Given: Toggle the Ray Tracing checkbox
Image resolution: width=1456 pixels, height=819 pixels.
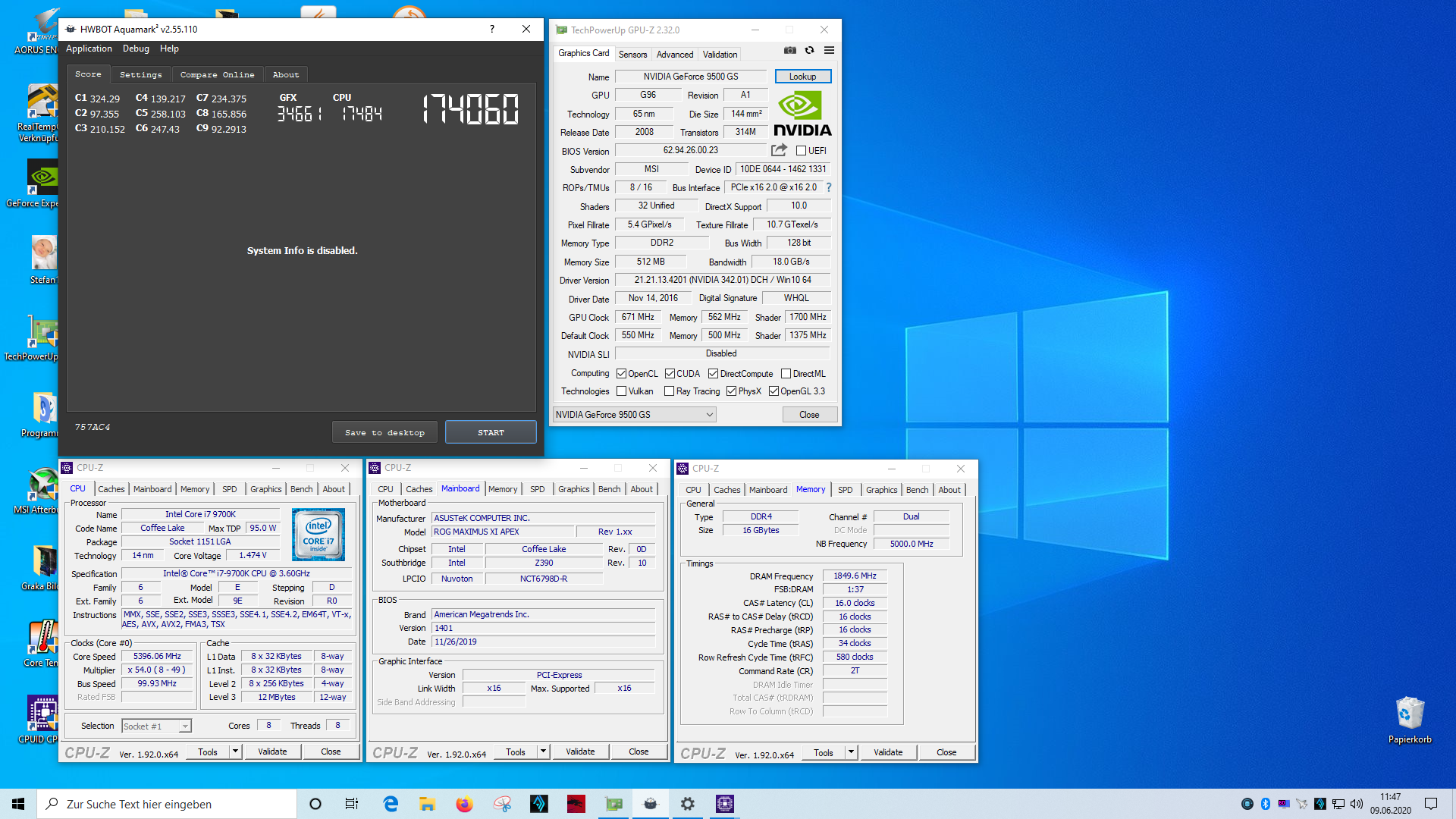Looking at the screenshot, I should 669,391.
